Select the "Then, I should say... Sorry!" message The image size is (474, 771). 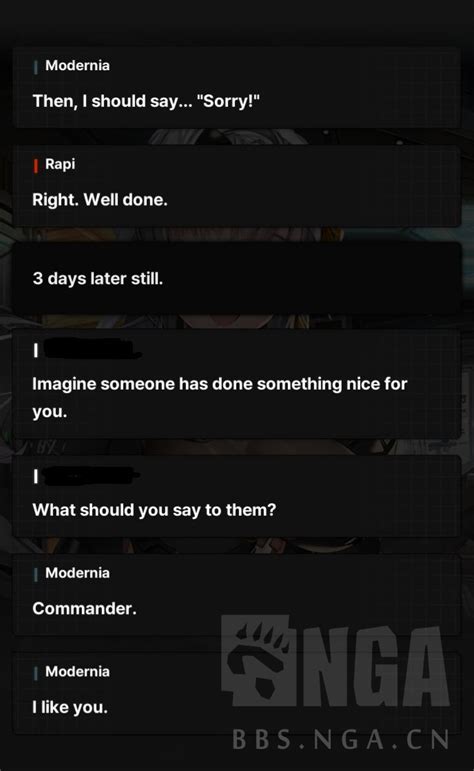(146, 101)
